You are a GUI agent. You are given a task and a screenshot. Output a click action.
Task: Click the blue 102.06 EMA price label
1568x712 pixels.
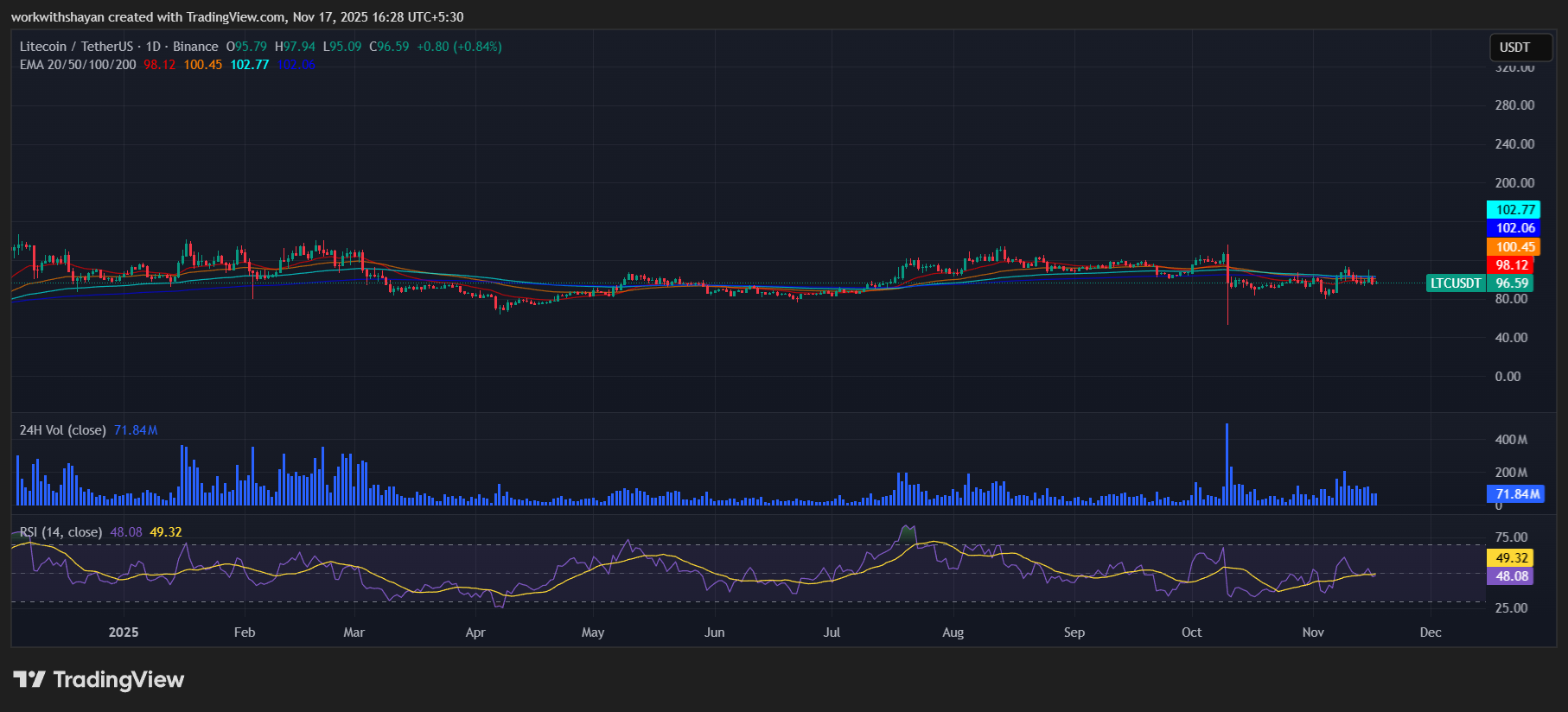pos(1513,228)
